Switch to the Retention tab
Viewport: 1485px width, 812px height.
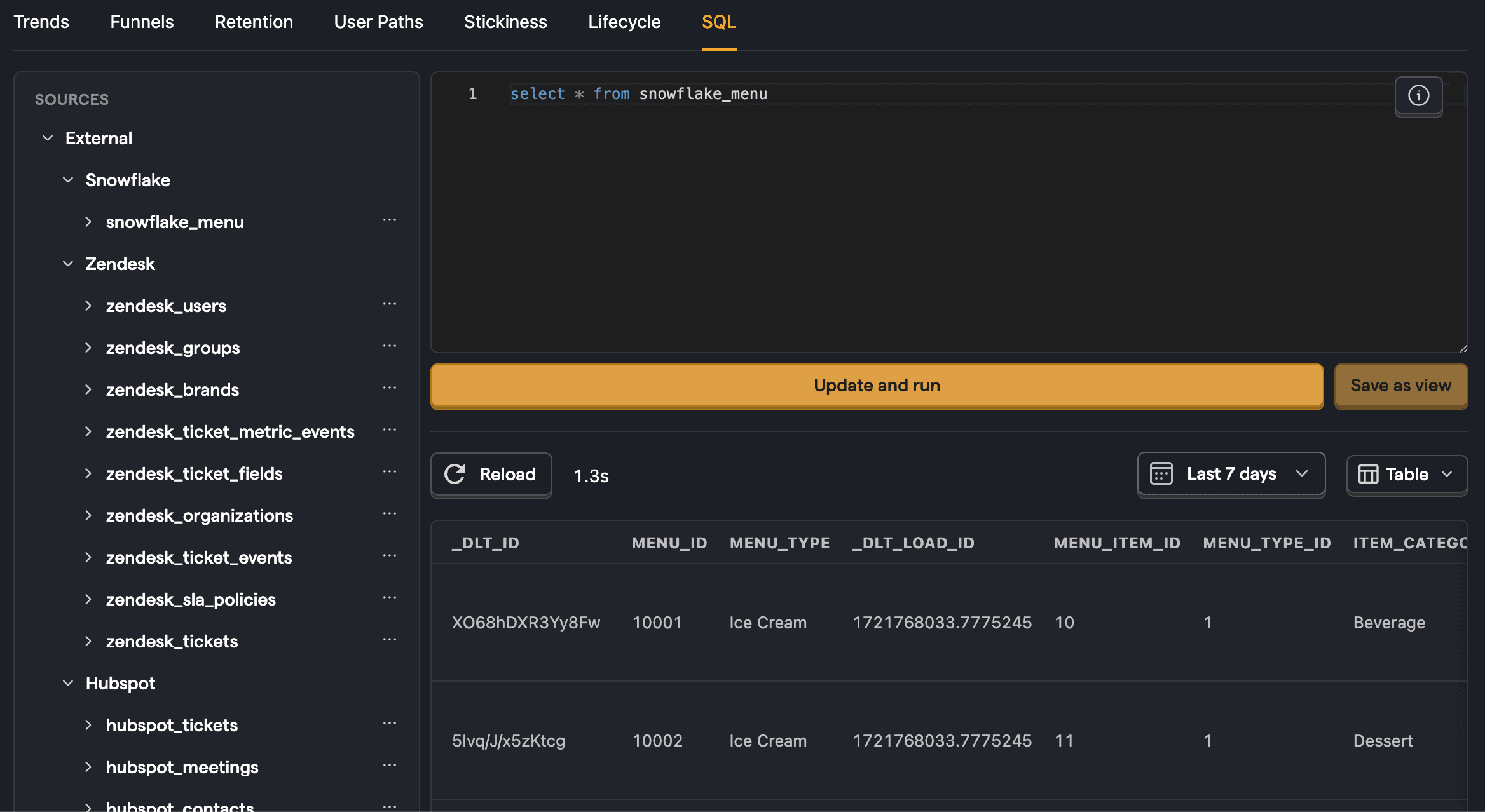pyautogui.click(x=254, y=22)
